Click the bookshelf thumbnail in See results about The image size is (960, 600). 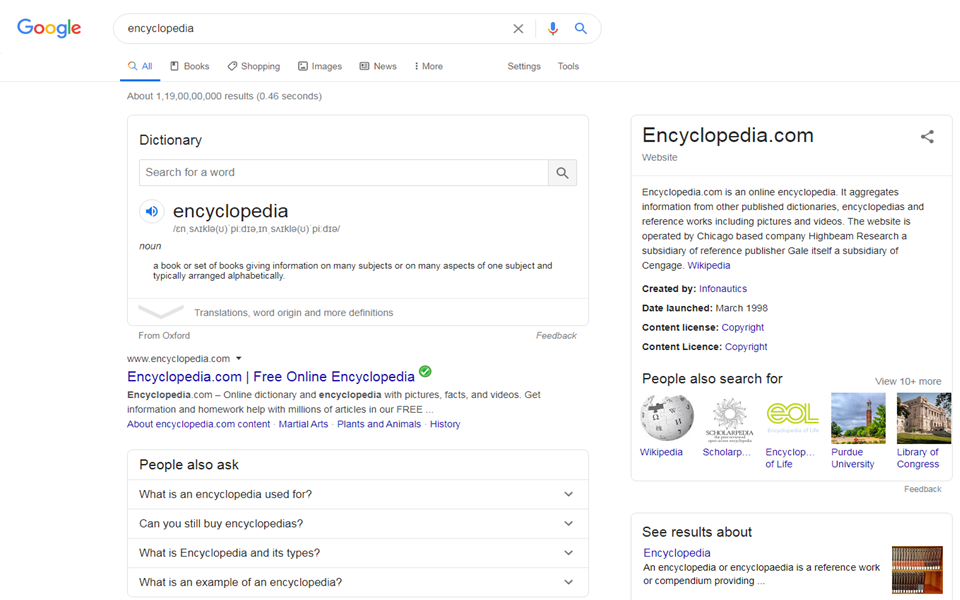click(x=917, y=569)
